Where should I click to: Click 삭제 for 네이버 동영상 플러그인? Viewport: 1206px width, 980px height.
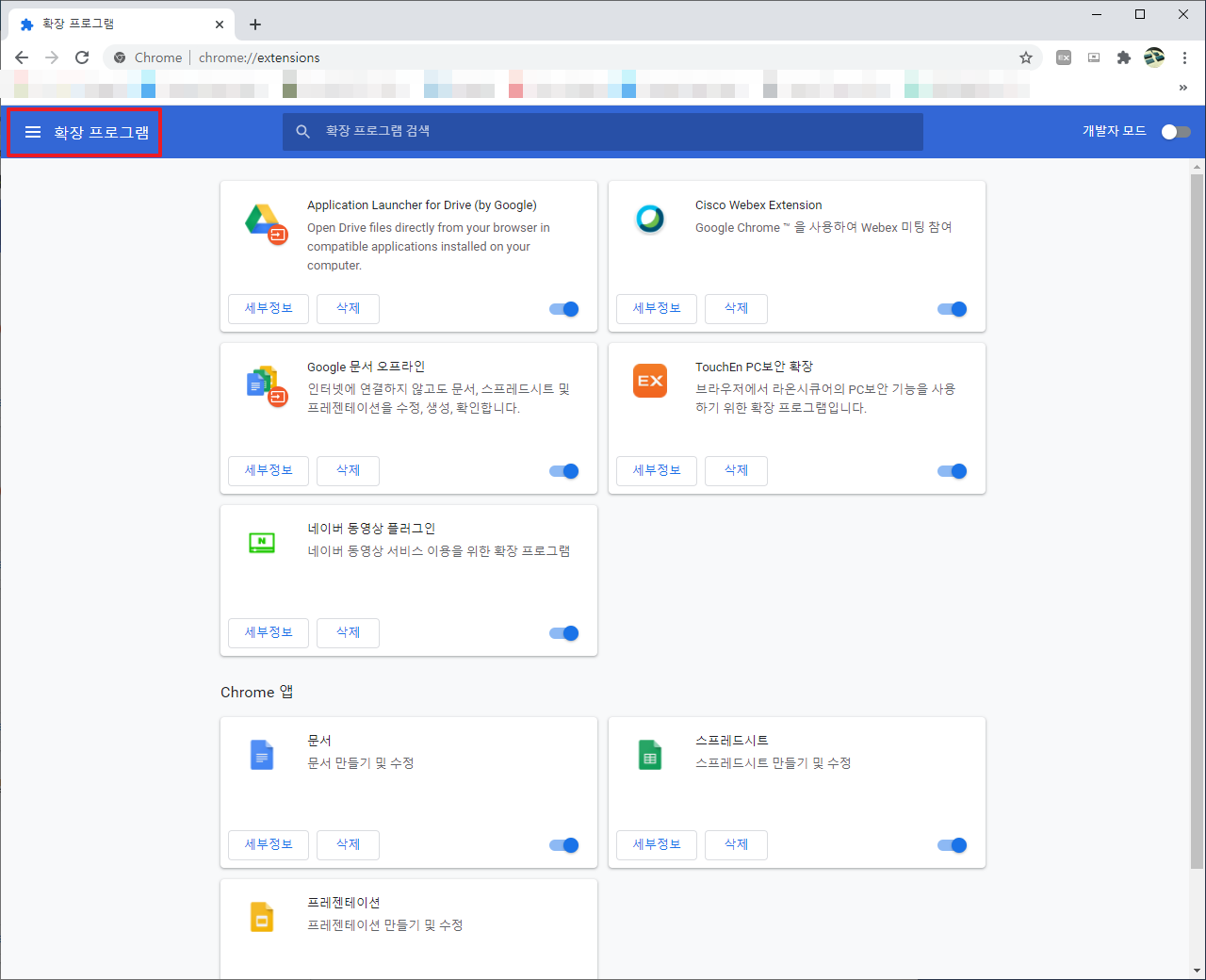click(348, 633)
